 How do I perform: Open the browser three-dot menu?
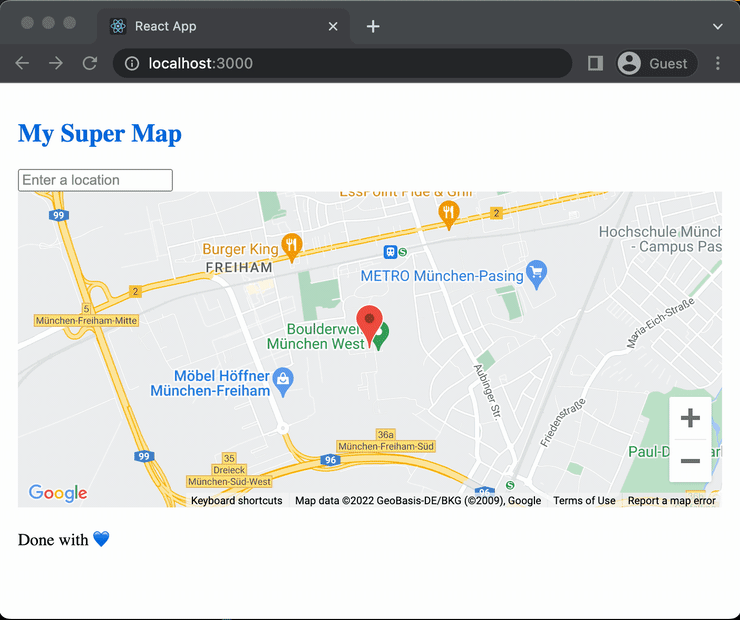point(718,63)
